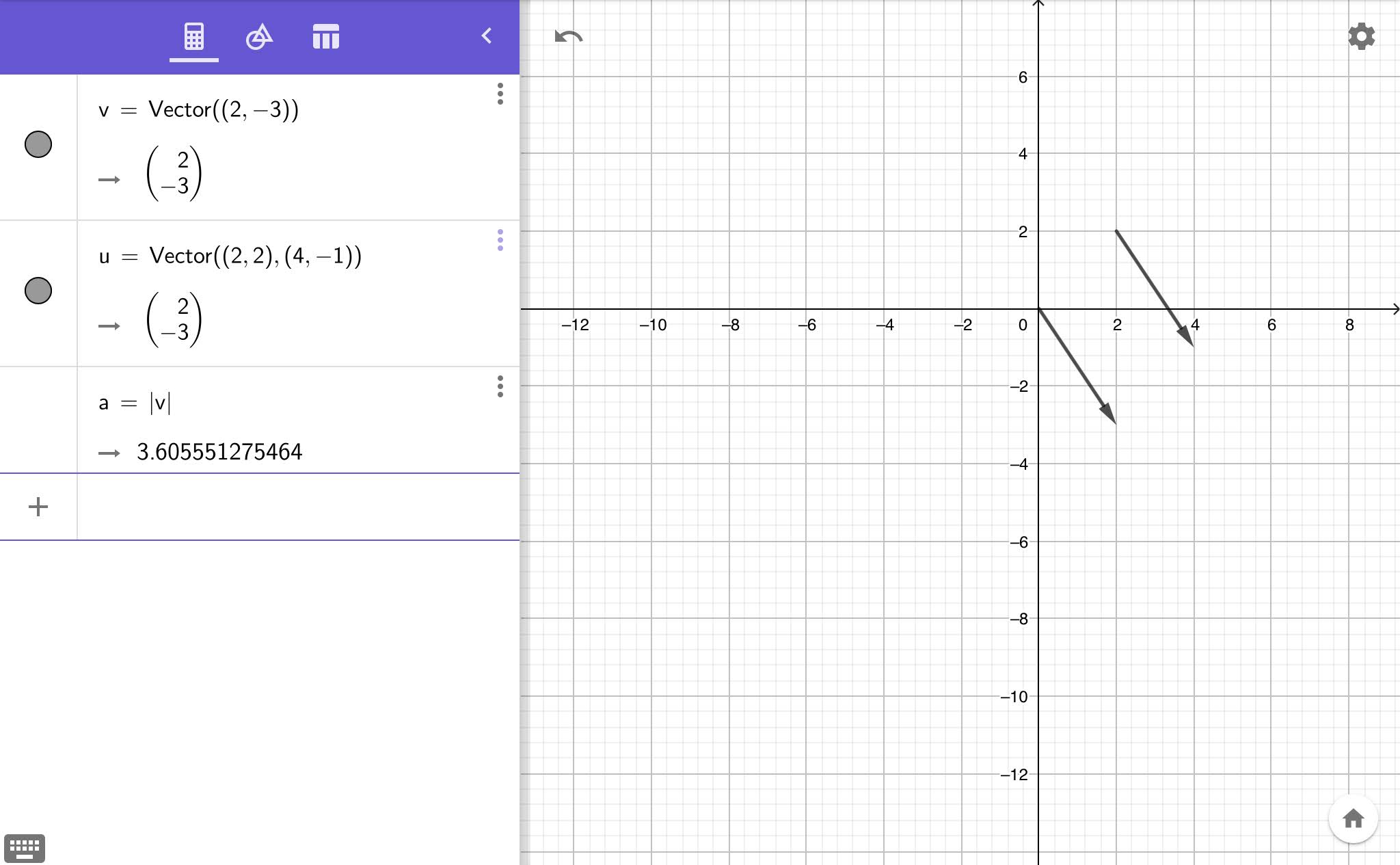Screen dimensions: 1400x865
Task: Open the three-dot menu for variable a
Action: pos(500,388)
